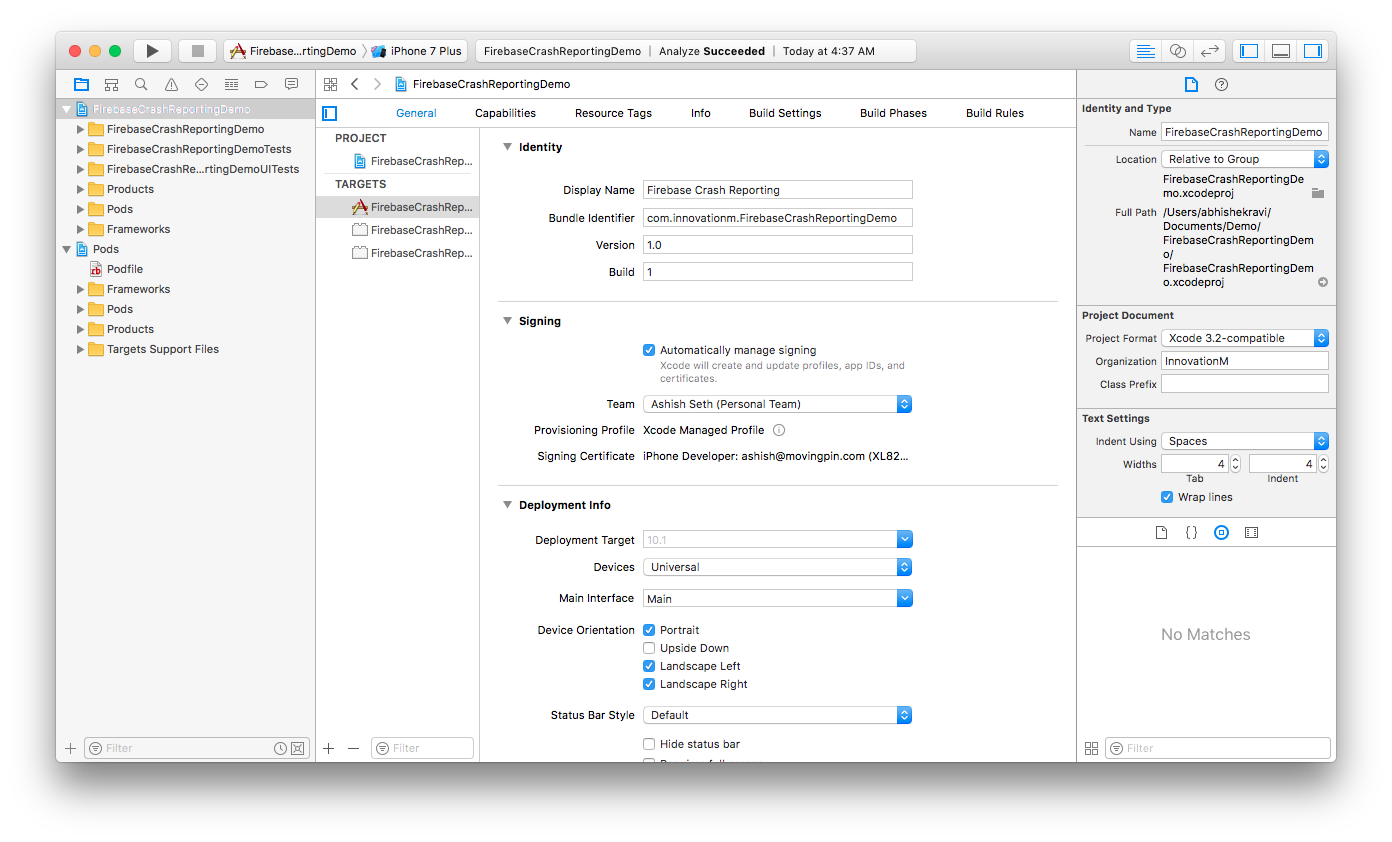Open the Capabilities tab
Viewport: 1392px width, 842px height.
(x=505, y=113)
